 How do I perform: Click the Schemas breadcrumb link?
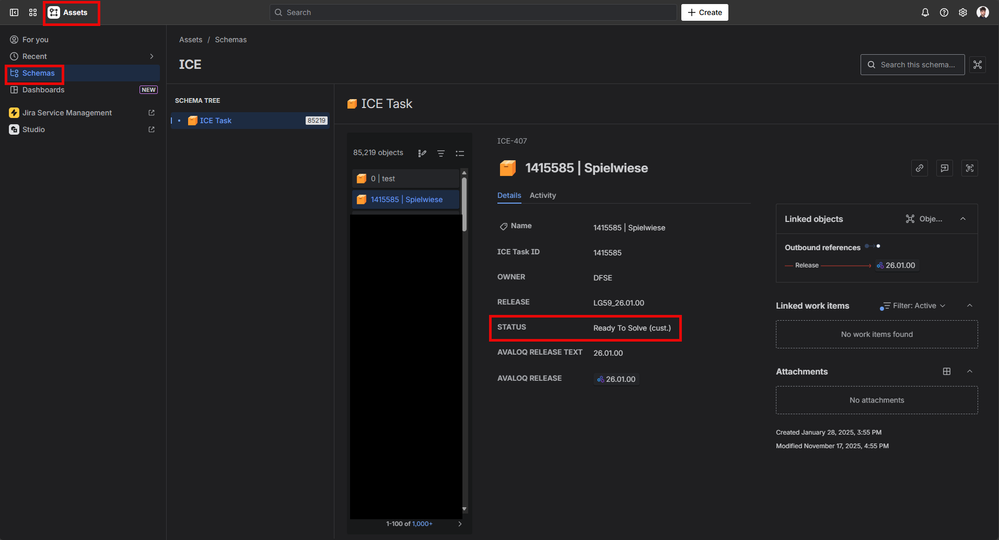coord(231,39)
